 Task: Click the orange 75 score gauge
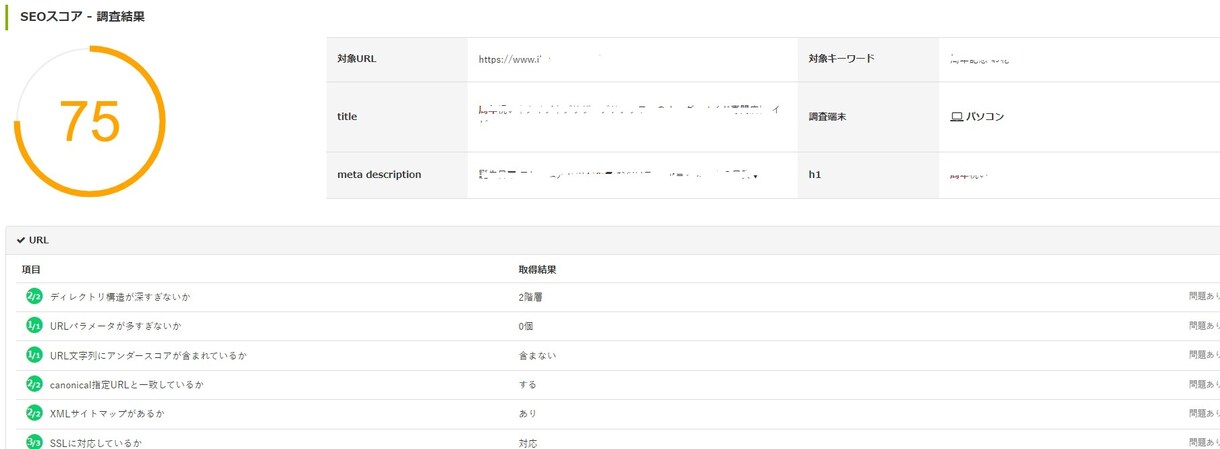tap(89, 121)
